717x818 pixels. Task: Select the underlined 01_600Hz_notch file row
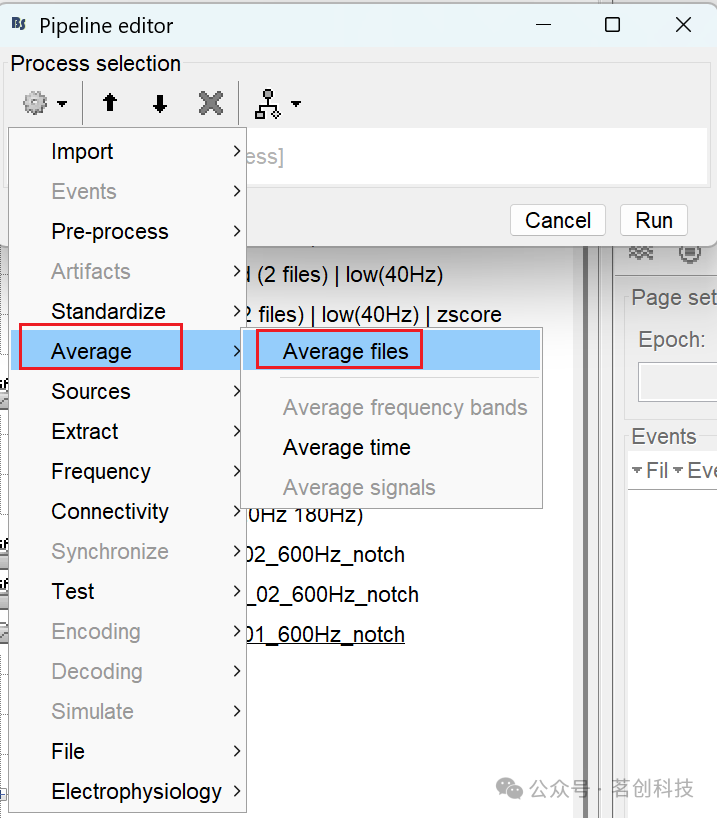point(325,635)
